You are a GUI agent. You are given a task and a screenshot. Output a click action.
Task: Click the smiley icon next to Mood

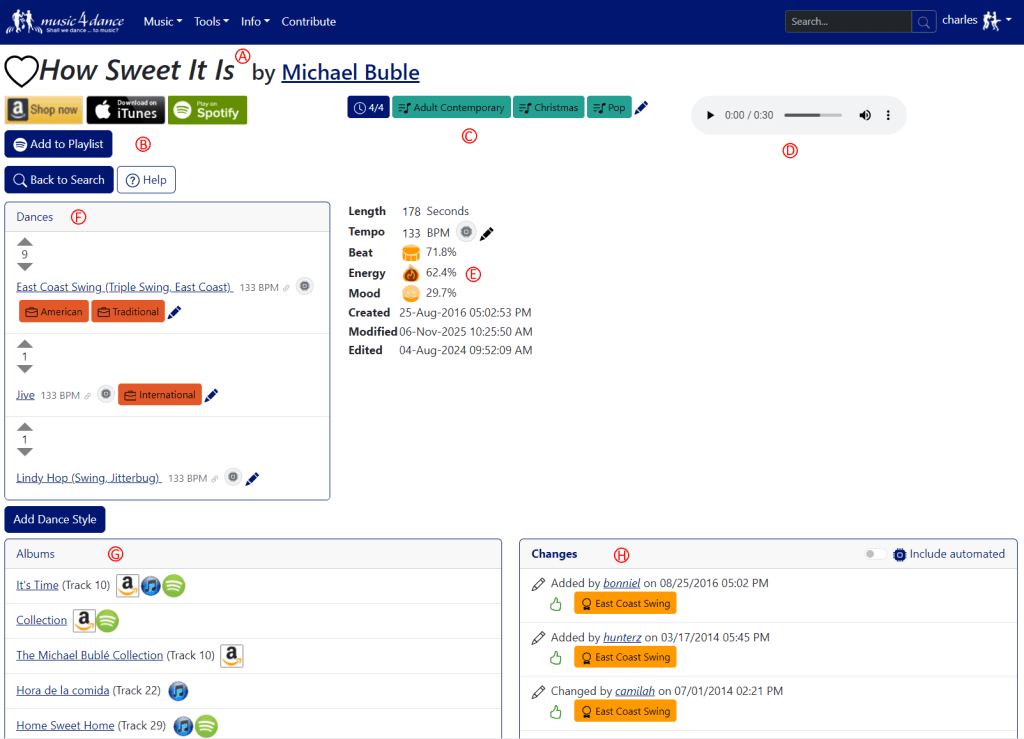click(x=411, y=293)
